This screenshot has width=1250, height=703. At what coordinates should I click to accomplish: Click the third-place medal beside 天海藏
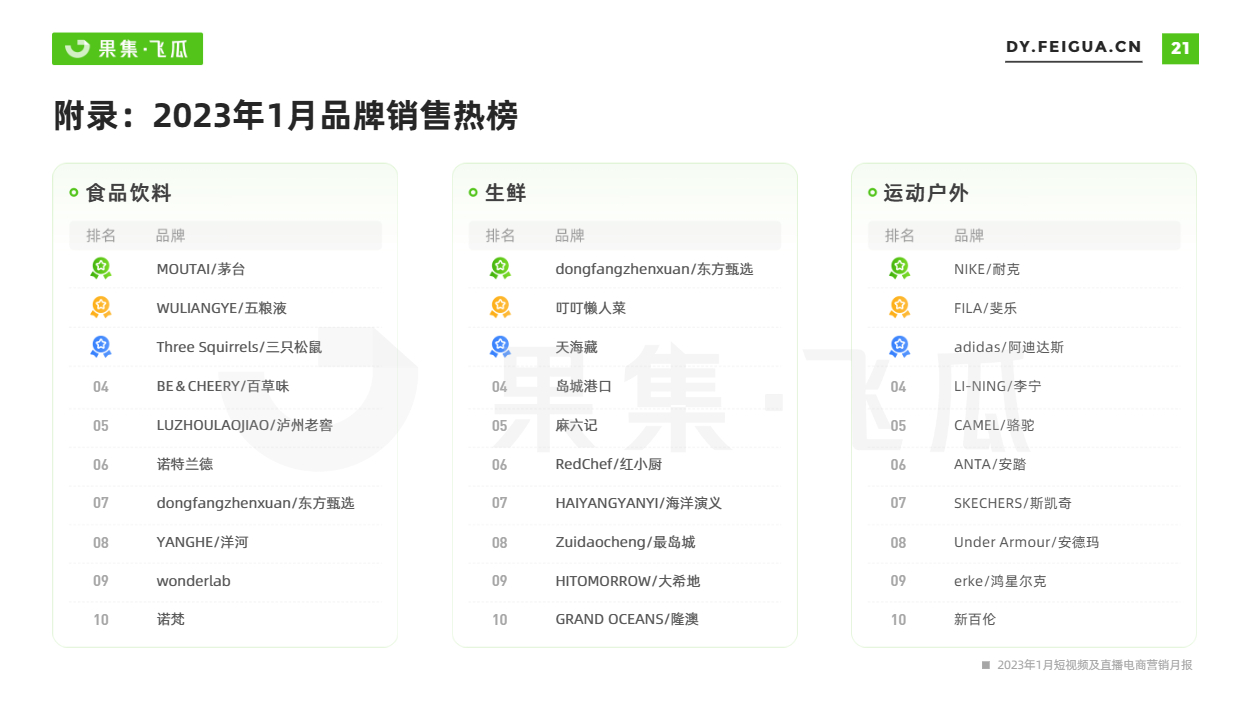tap(500, 346)
